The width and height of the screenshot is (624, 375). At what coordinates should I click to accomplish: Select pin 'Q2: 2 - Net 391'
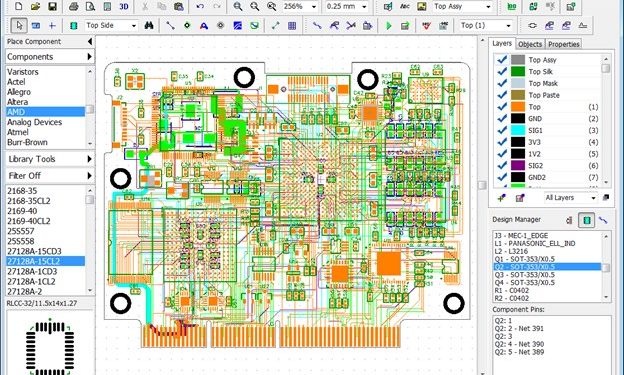pos(519,328)
